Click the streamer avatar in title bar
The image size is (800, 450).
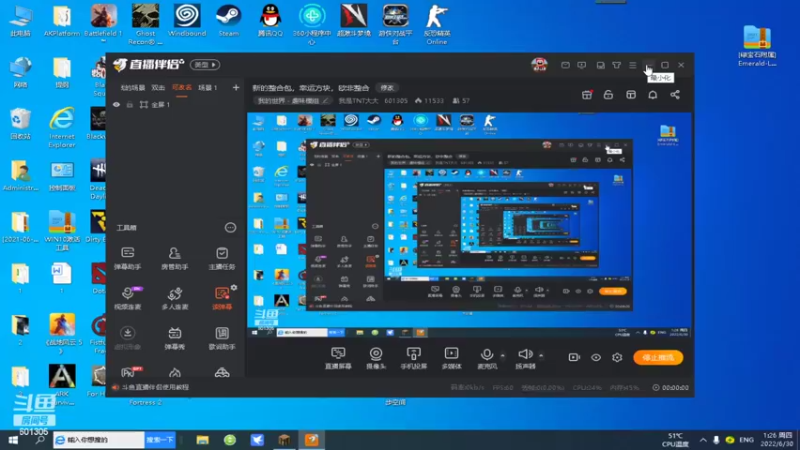point(539,65)
